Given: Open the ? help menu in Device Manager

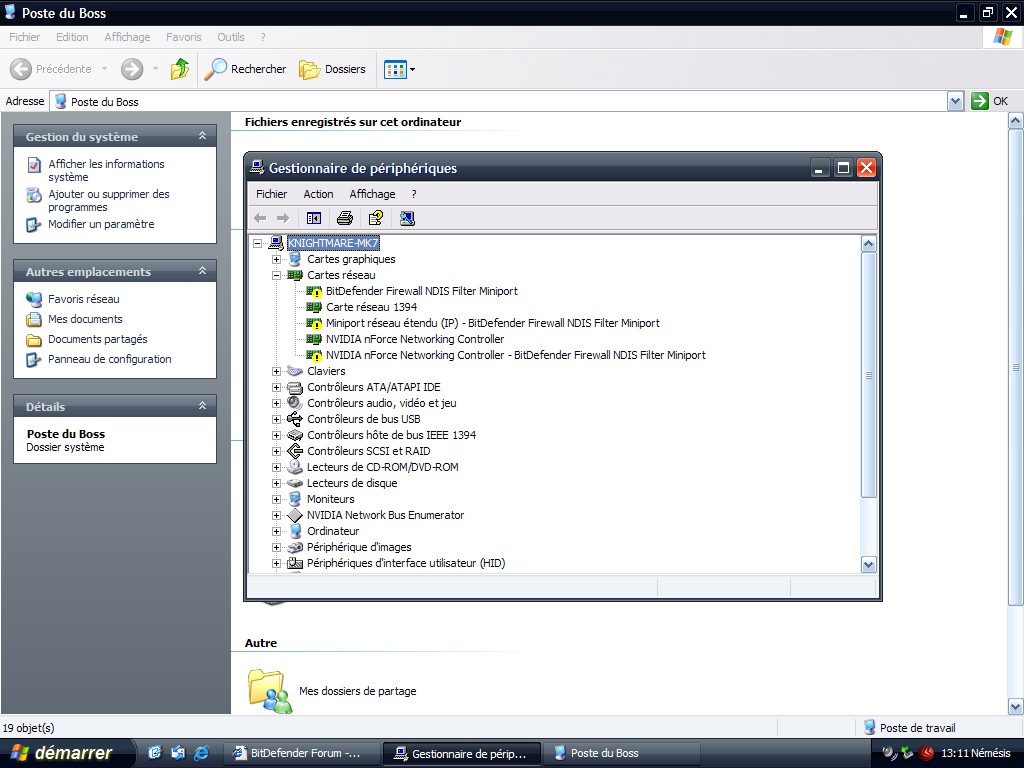Looking at the screenshot, I should [414, 194].
